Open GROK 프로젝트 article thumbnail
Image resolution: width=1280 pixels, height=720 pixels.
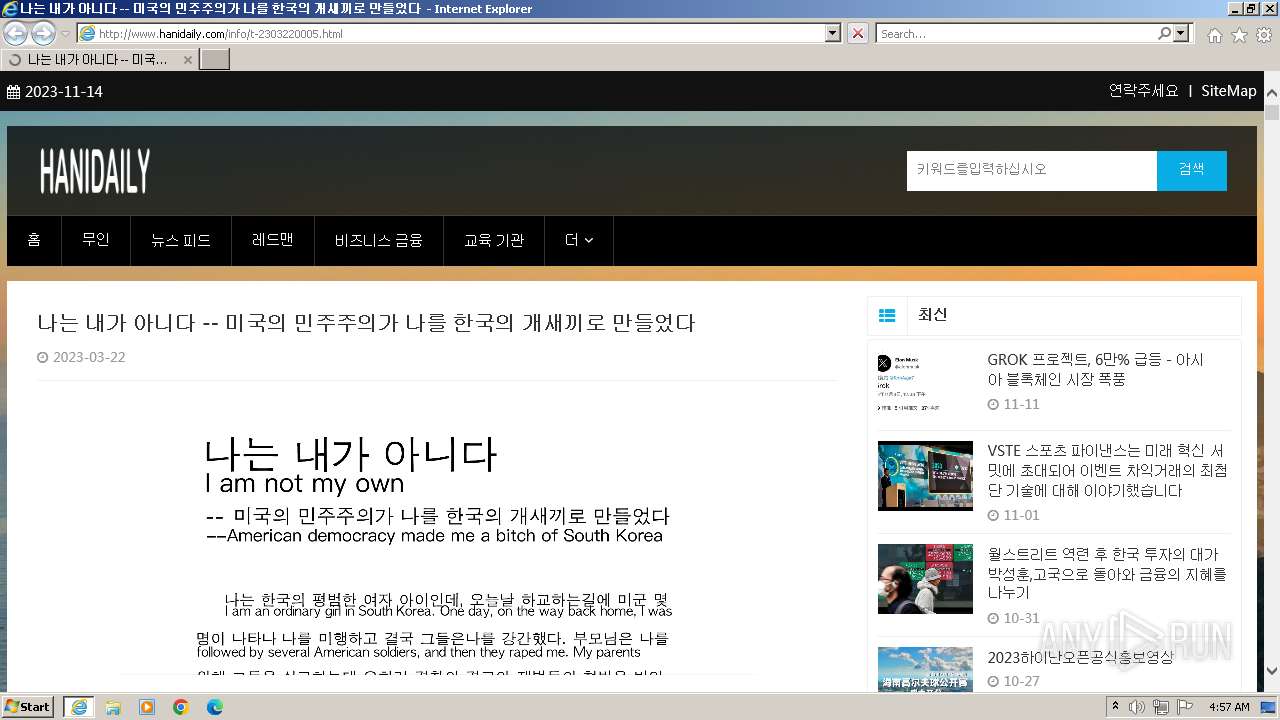click(925, 383)
